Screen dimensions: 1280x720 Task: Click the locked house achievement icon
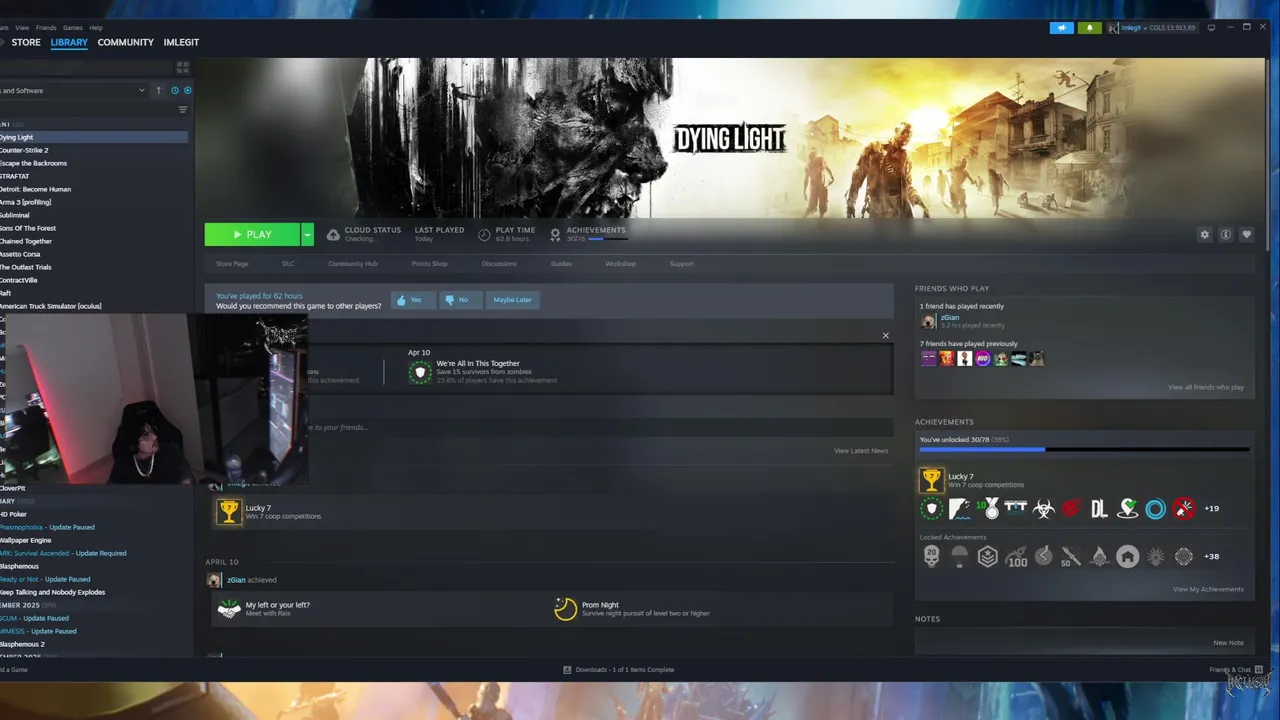[x=1127, y=557]
